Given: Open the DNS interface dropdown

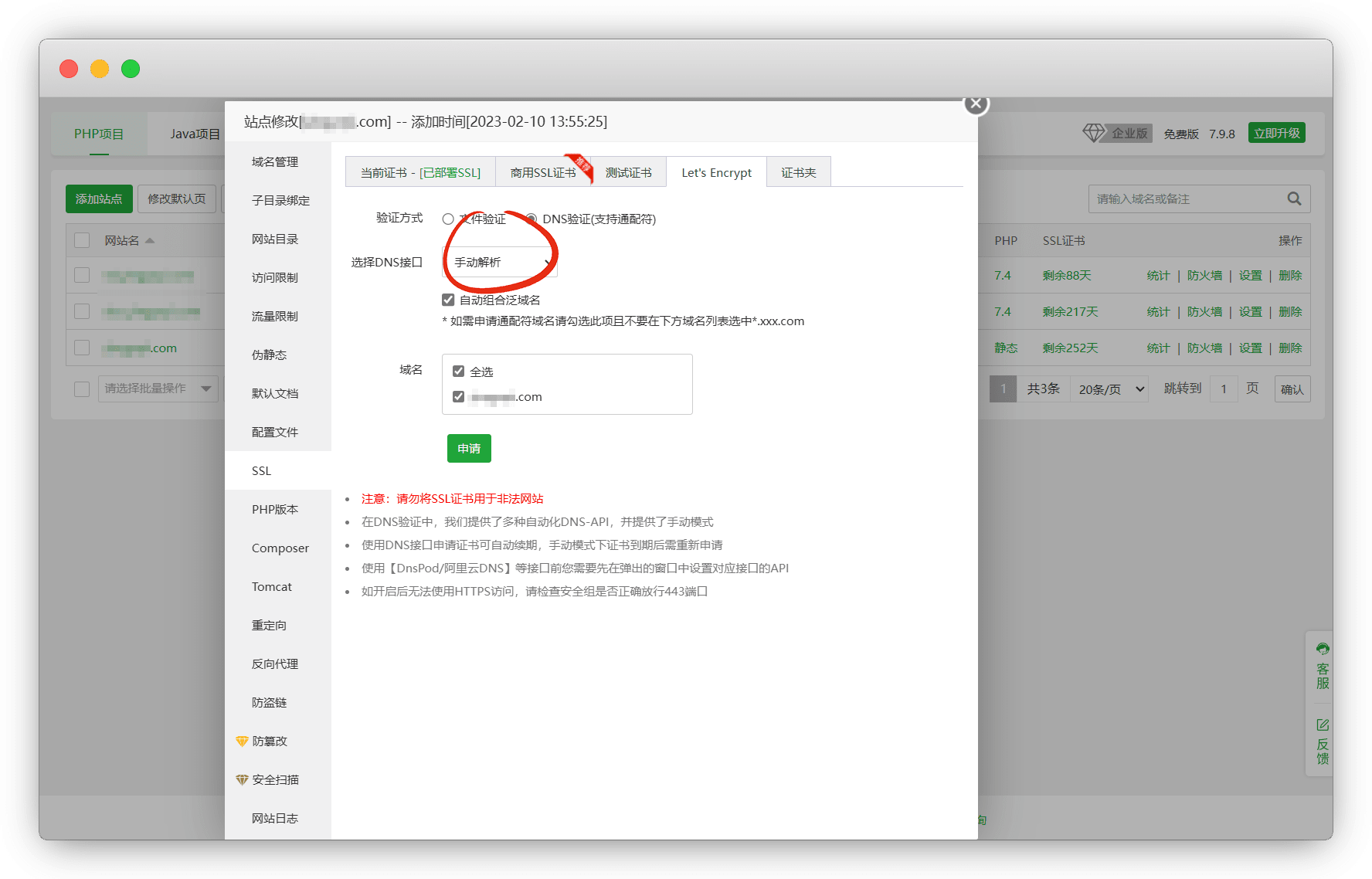Looking at the screenshot, I should [x=500, y=263].
